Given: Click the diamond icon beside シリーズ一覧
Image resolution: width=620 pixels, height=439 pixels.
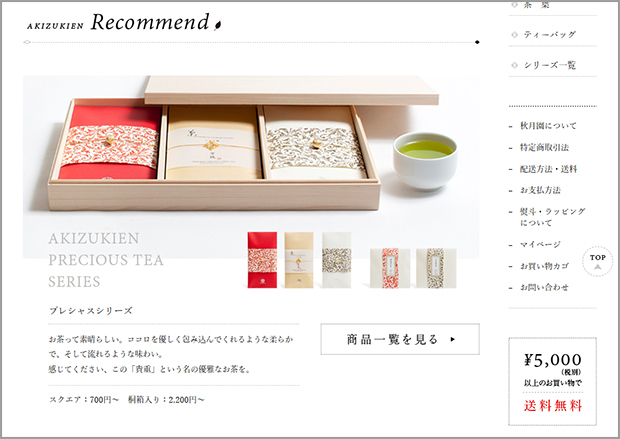Looking at the screenshot, I should [x=514, y=65].
